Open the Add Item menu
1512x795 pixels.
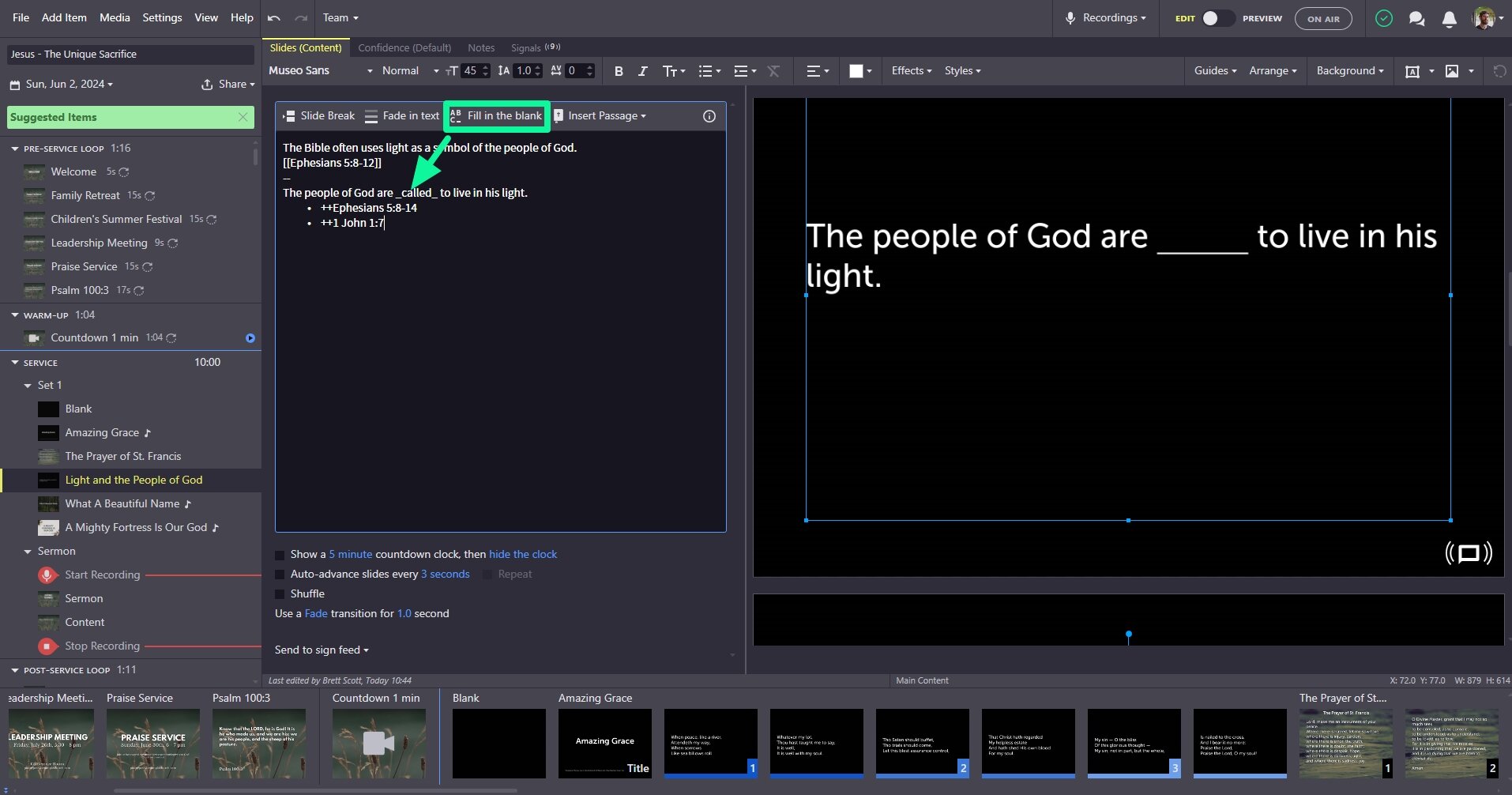[x=64, y=17]
